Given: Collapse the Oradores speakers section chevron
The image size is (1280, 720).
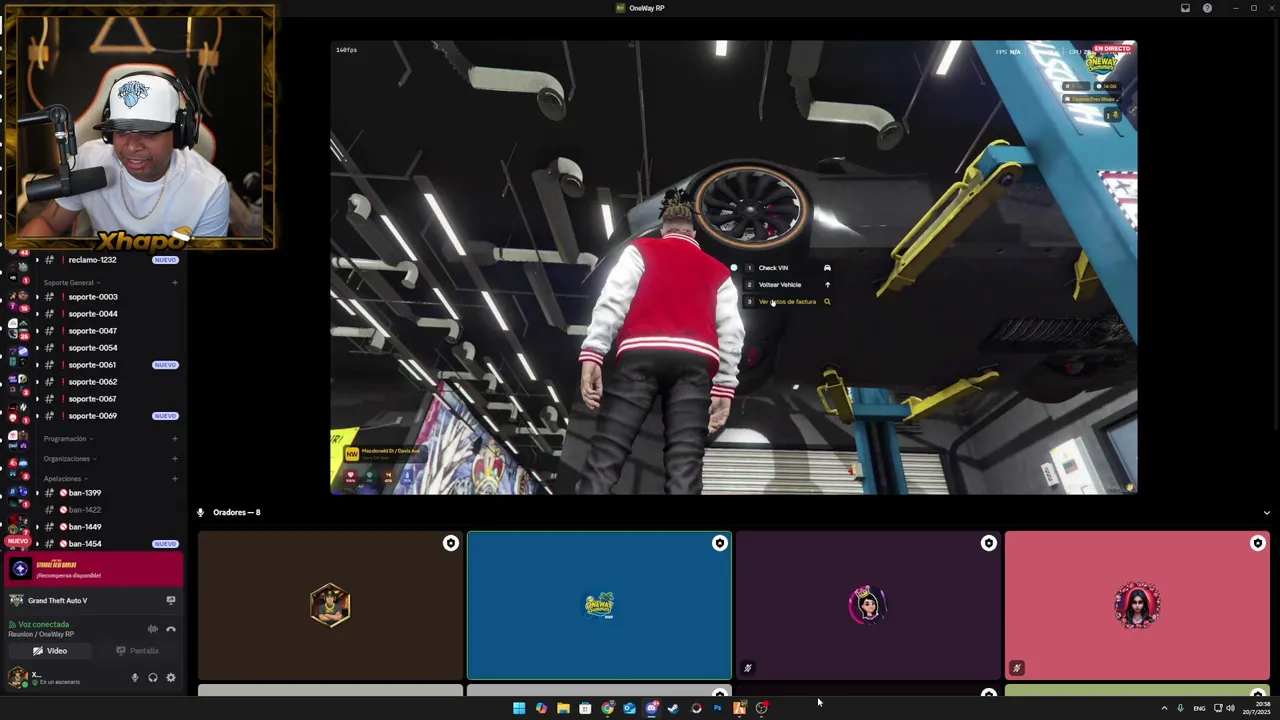Looking at the screenshot, I should point(1266,513).
